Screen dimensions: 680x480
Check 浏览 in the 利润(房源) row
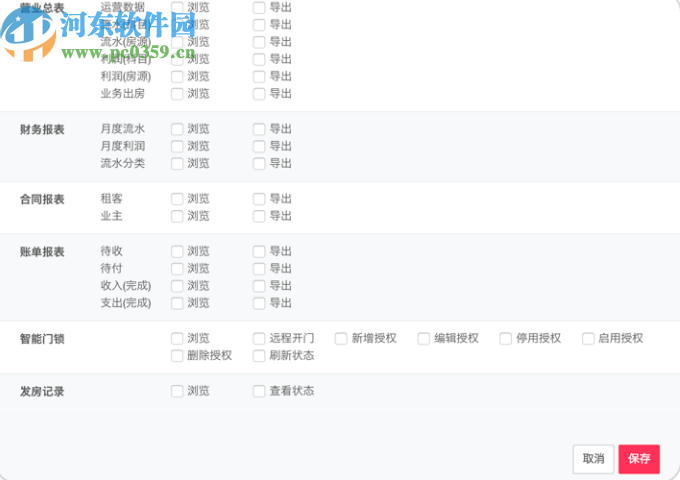[177, 77]
